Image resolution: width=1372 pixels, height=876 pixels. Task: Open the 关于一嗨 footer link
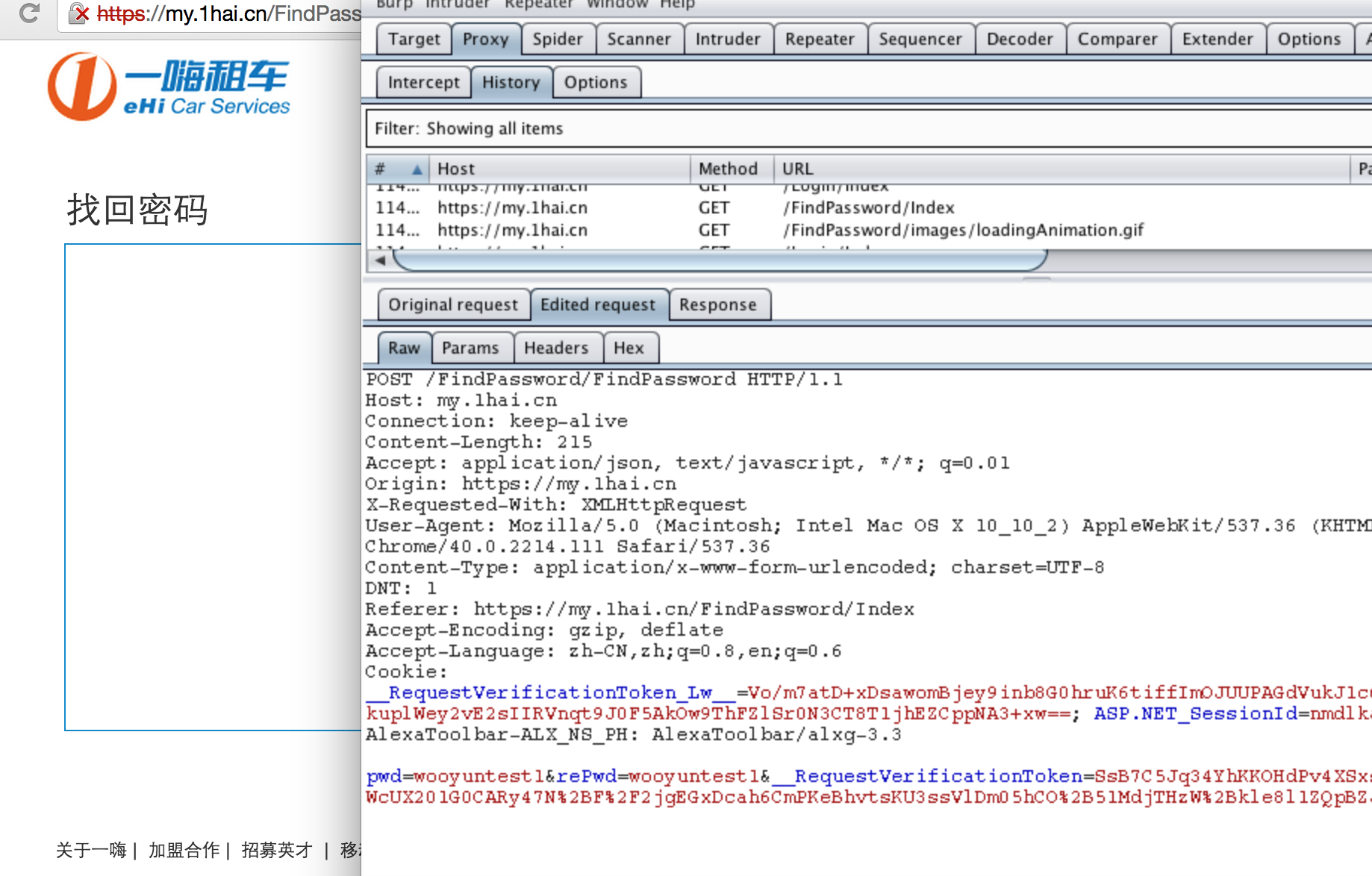91,850
